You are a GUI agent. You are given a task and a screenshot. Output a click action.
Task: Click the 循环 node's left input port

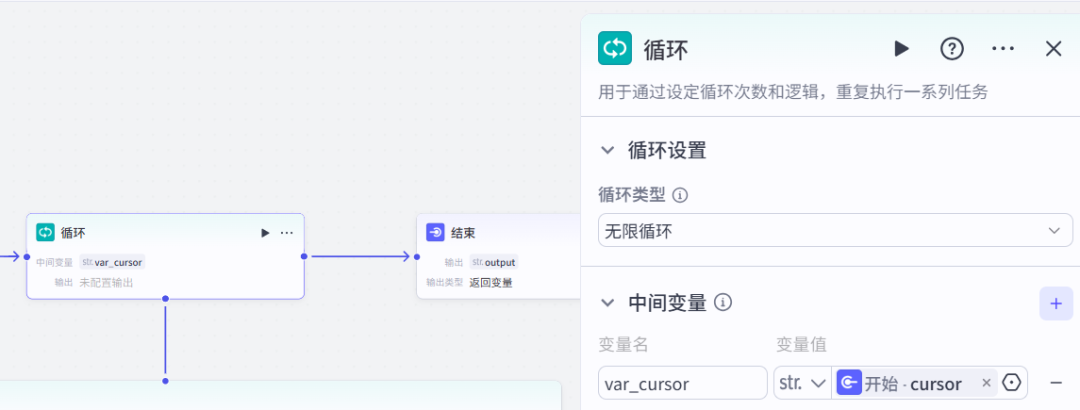tap(27, 256)
